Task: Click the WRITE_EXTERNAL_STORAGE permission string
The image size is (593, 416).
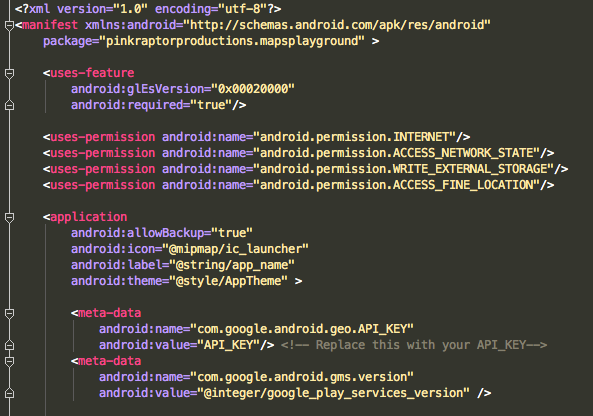Action: point(404,169)
